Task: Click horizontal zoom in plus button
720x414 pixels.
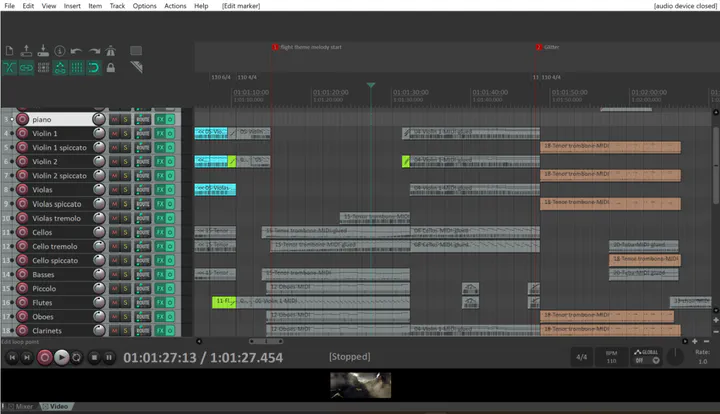Action: [x=695, y=341]
